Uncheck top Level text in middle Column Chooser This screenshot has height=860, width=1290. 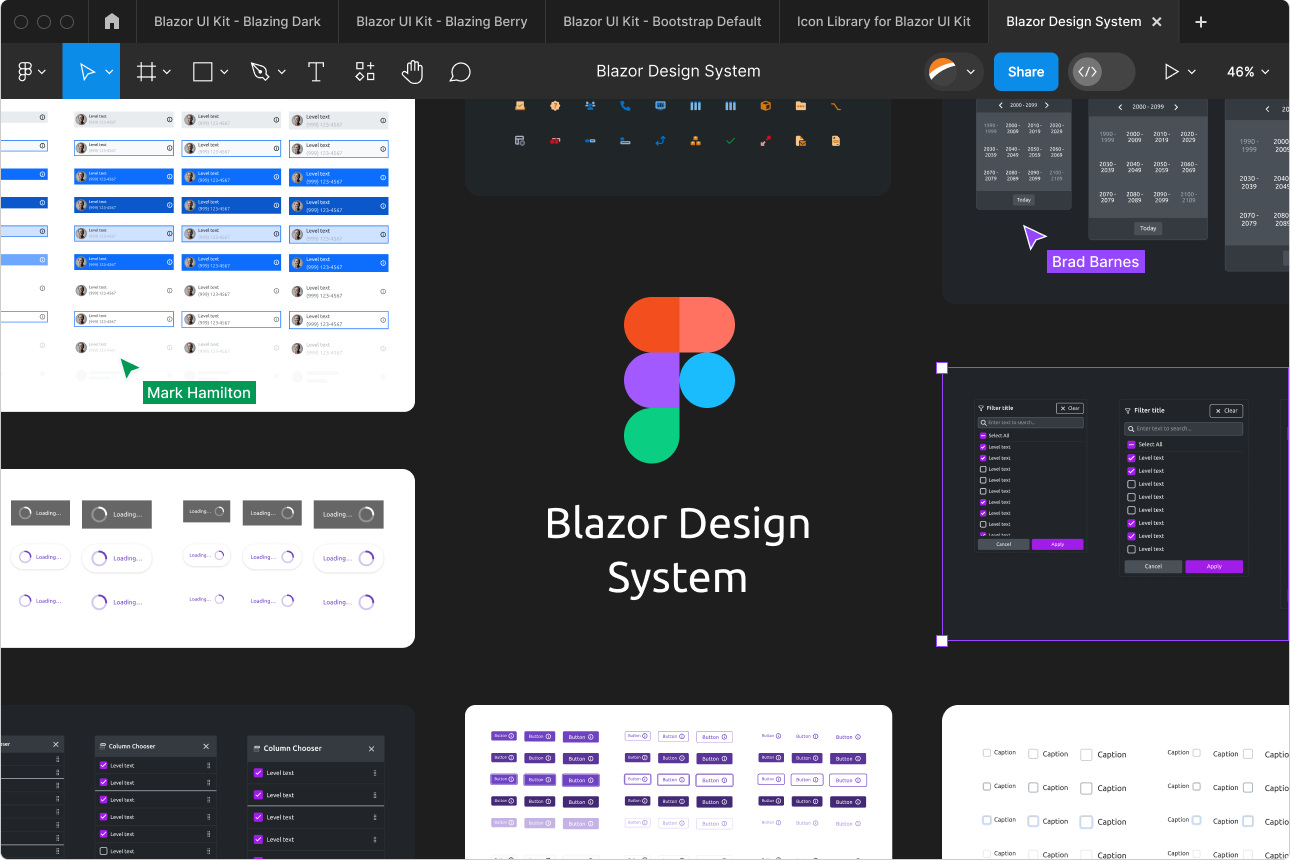(103, 766)
